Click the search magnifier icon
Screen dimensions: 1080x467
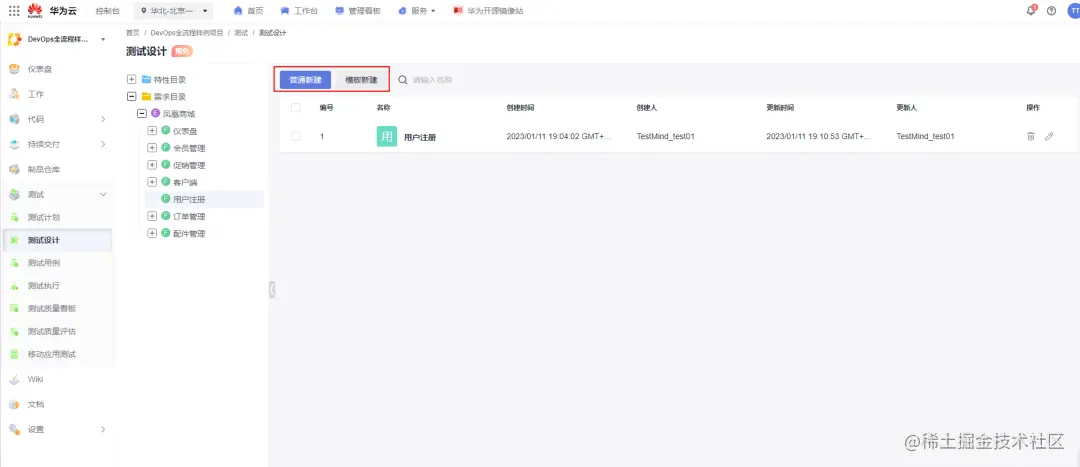403,80
